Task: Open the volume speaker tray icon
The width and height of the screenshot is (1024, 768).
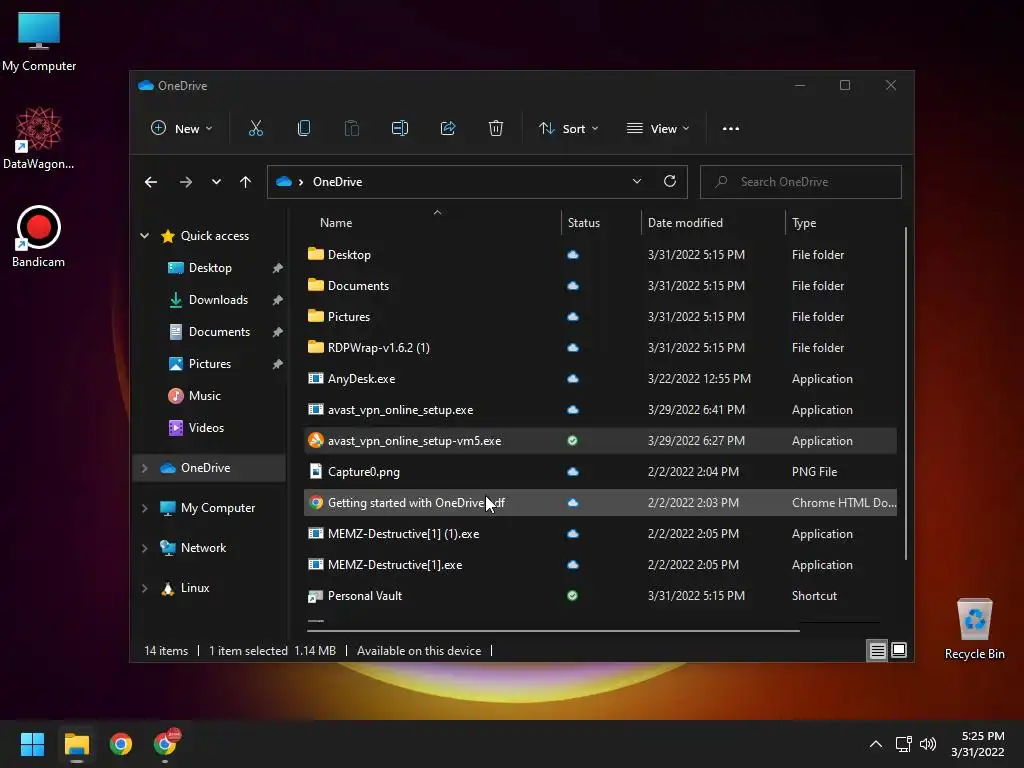Action: point(927,744)
